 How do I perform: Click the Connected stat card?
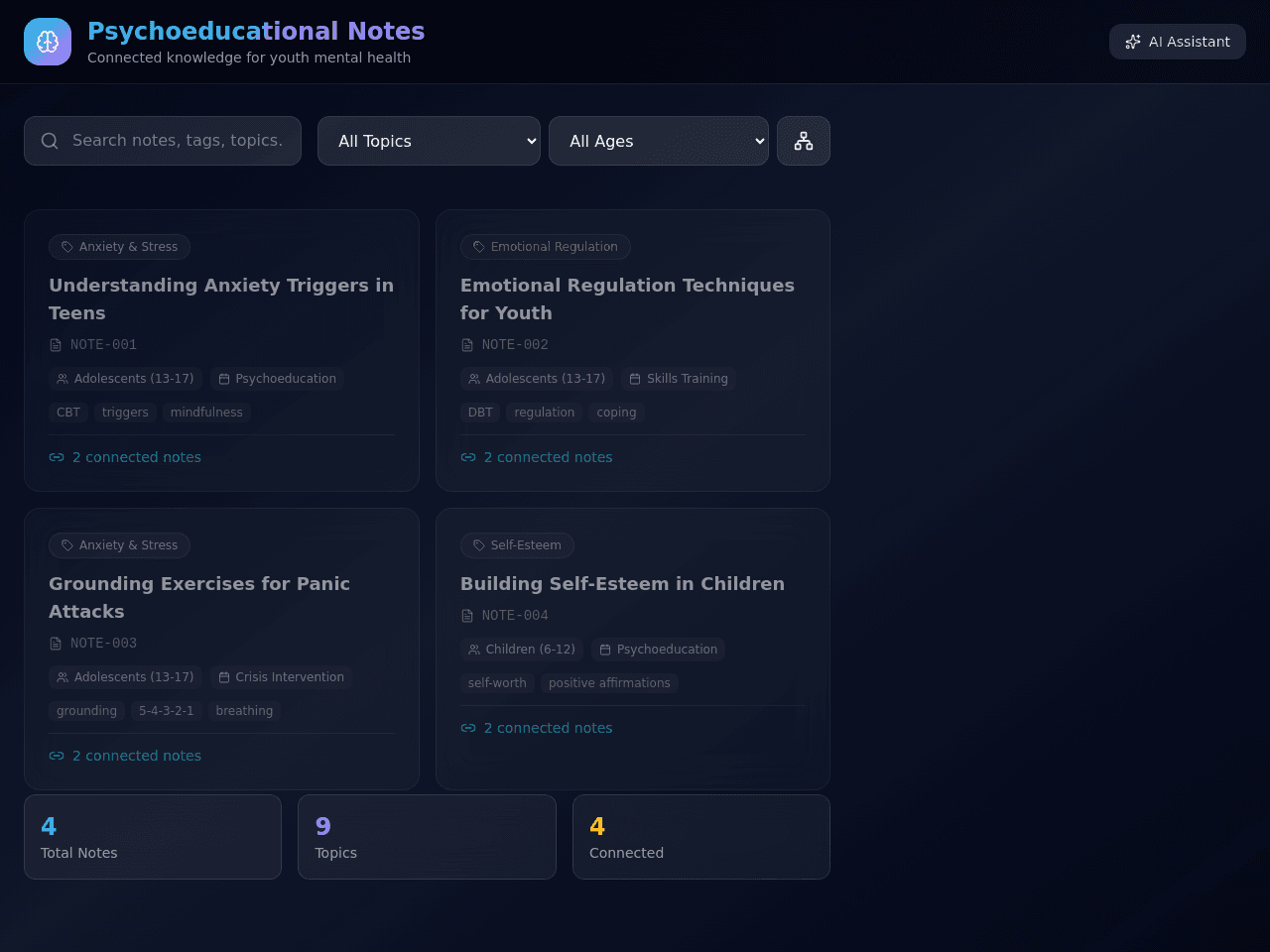pyautogui.click(x=701, y=837)
